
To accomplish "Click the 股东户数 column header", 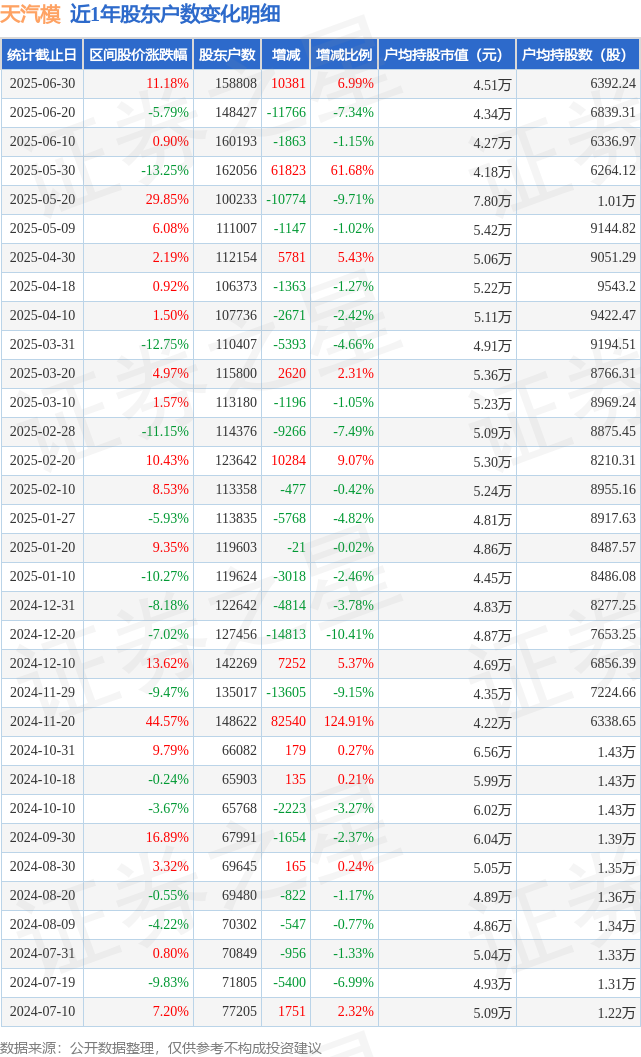I will coord(227,55).
